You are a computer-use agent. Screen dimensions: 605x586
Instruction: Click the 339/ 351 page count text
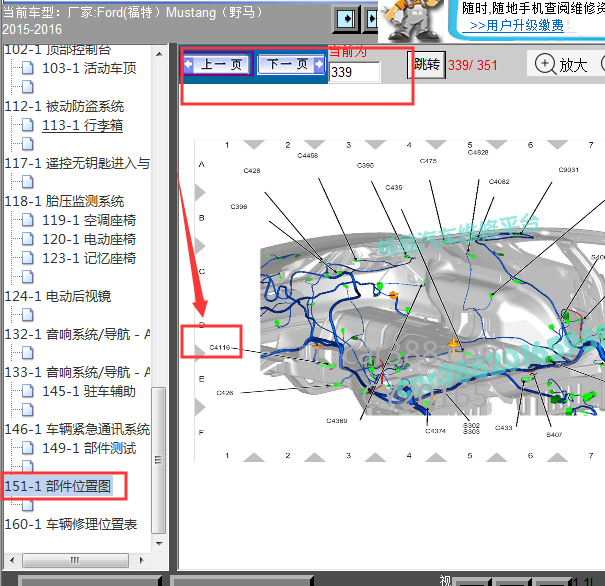tap(473, 65)
